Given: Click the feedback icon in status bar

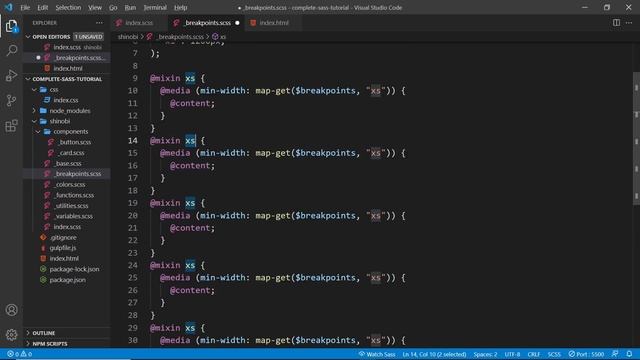Looking at the screenshot, I should point(615,354).
